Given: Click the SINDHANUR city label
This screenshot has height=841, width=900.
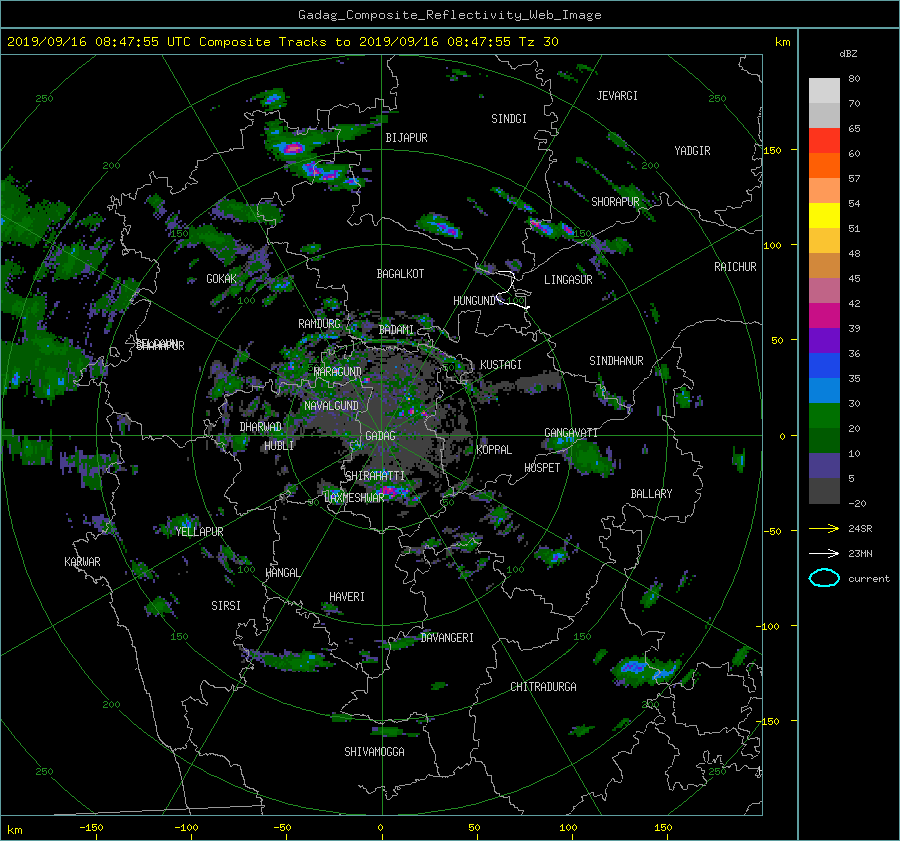Looking at the screenshot, I should click(x=616, y=361).
